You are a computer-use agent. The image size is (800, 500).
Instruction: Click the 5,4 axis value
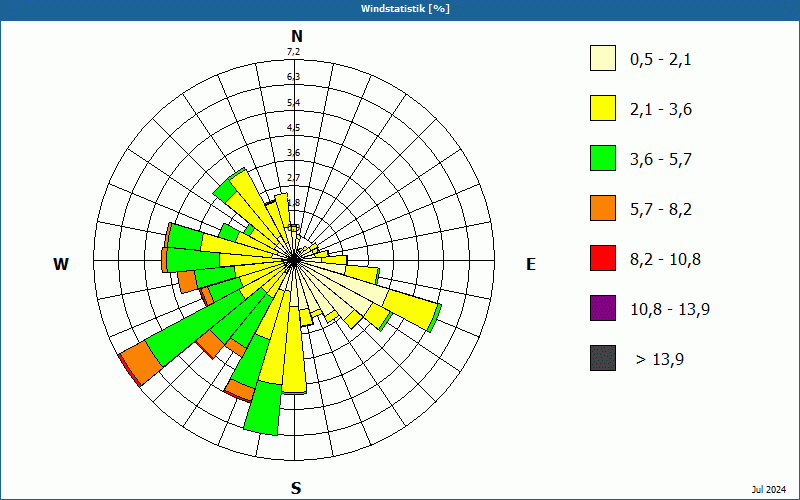[x=293, y=103]
